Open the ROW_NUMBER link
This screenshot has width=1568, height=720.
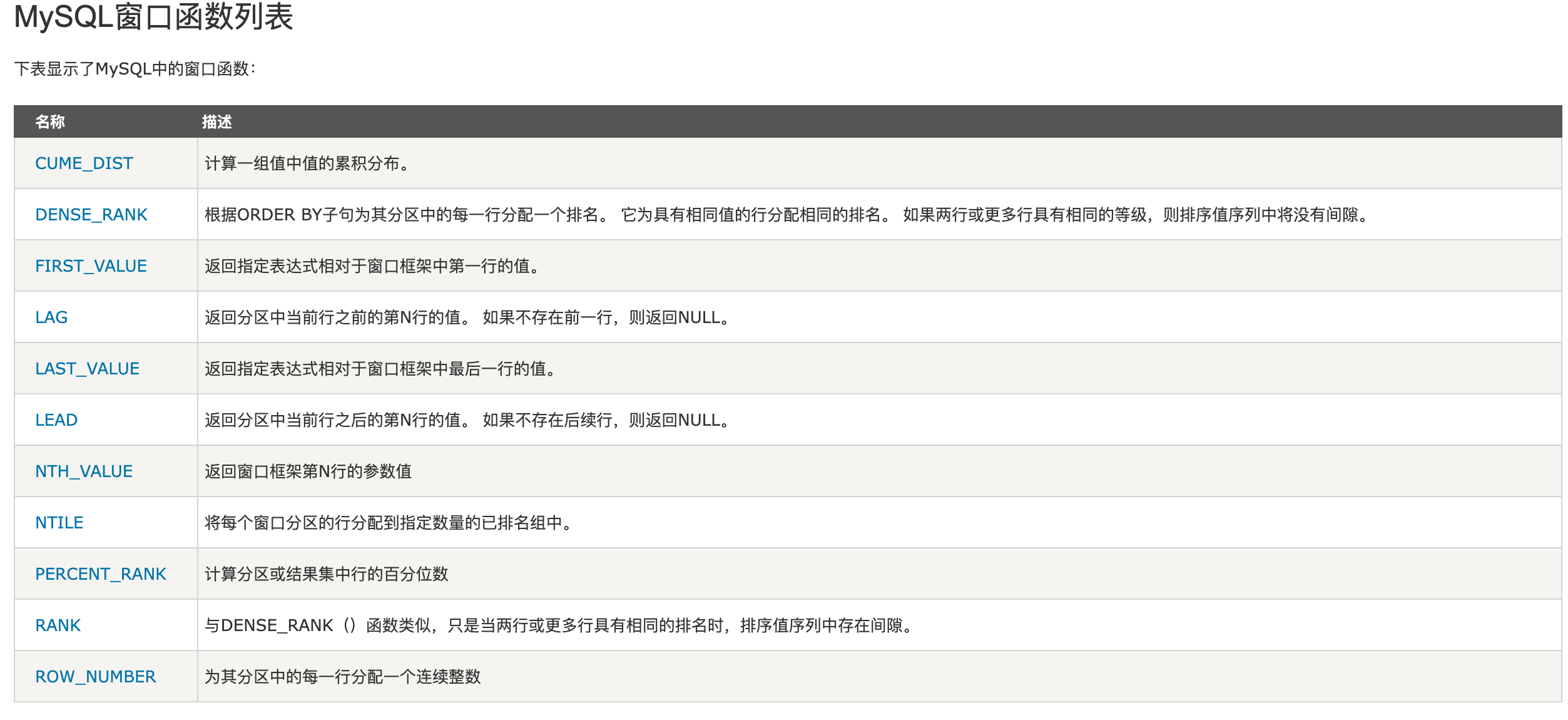coord(95,677)
